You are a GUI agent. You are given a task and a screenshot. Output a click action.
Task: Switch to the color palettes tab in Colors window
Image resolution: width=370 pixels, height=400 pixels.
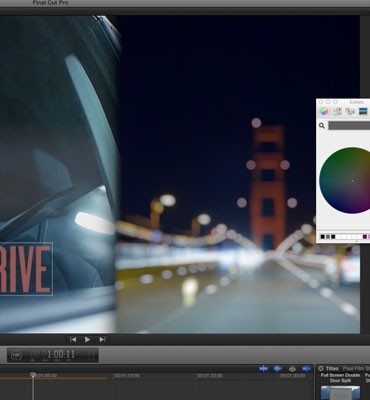coord(350,111)
